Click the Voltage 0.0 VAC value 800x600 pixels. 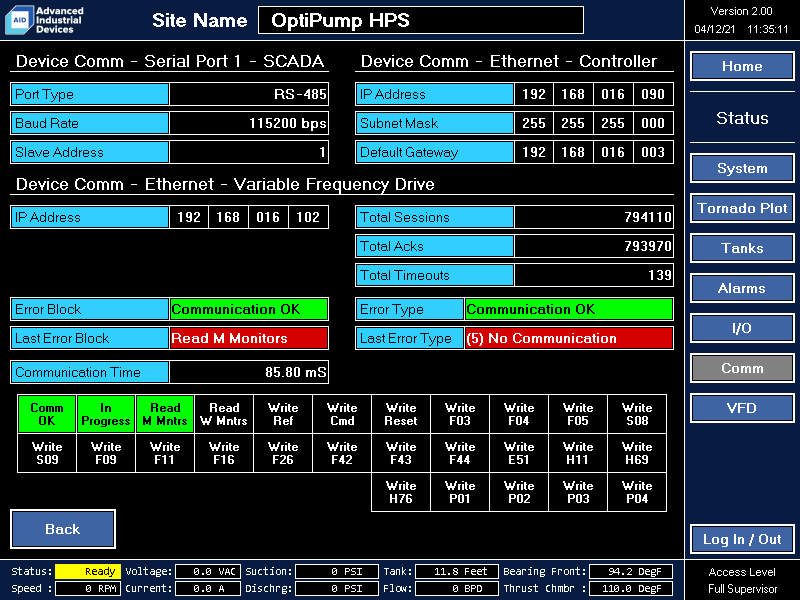pyautogui.click(x=208, y=571)
